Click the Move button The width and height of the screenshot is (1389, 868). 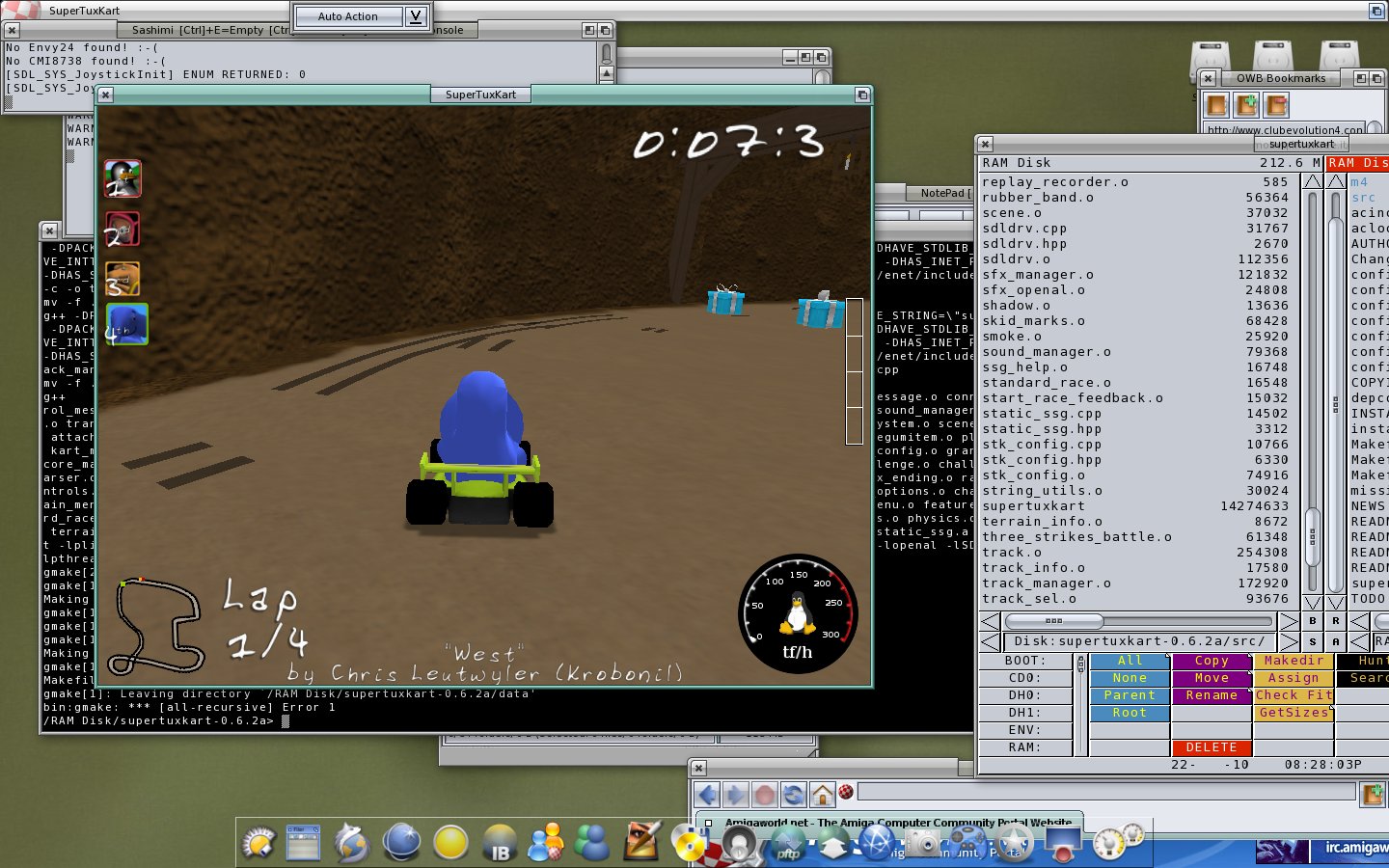pyautogui.click(x=1212, y=678)
